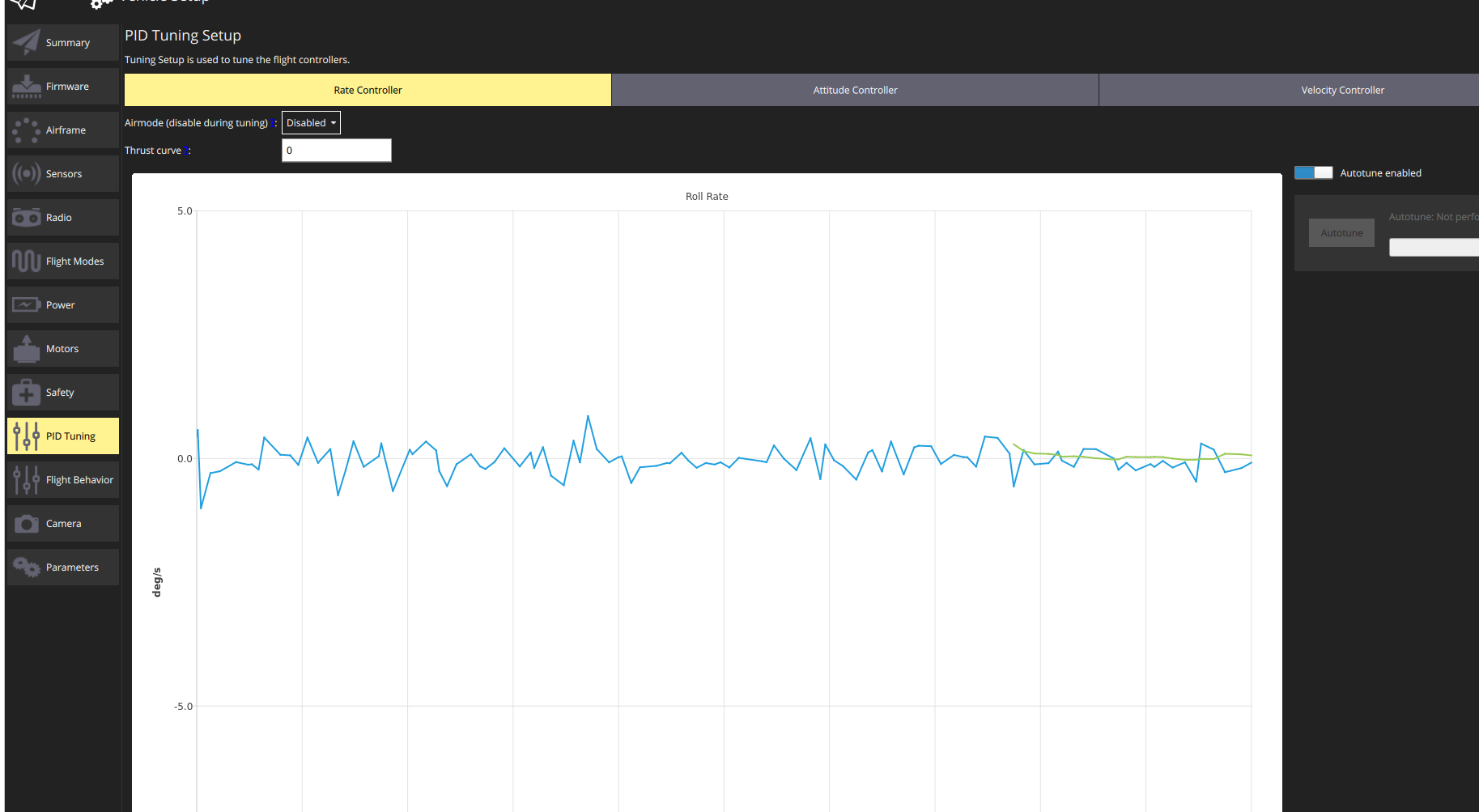Select the PID Tuning sidebar entry
Viewport: 1479px width, 812px height.
point(62,436)
